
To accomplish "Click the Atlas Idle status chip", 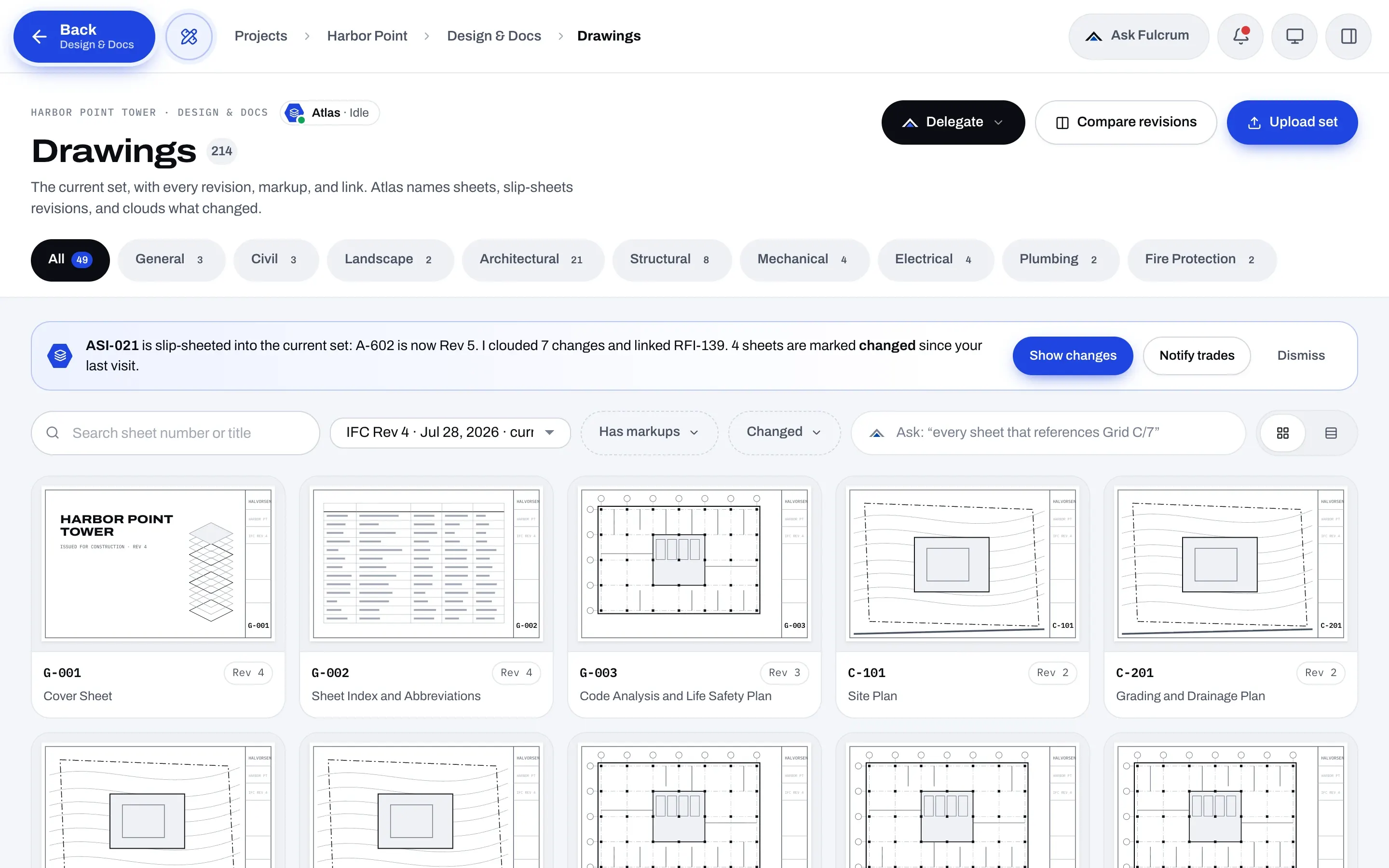I will [x=329, y=112].
